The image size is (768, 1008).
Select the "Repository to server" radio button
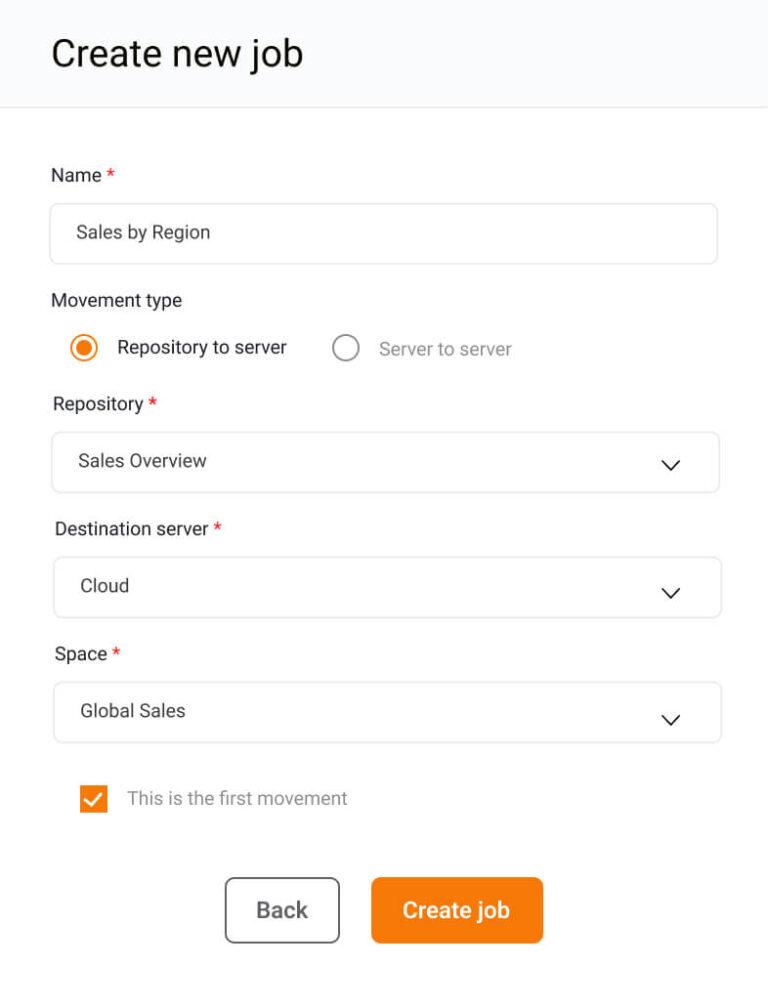coord(83,348)
